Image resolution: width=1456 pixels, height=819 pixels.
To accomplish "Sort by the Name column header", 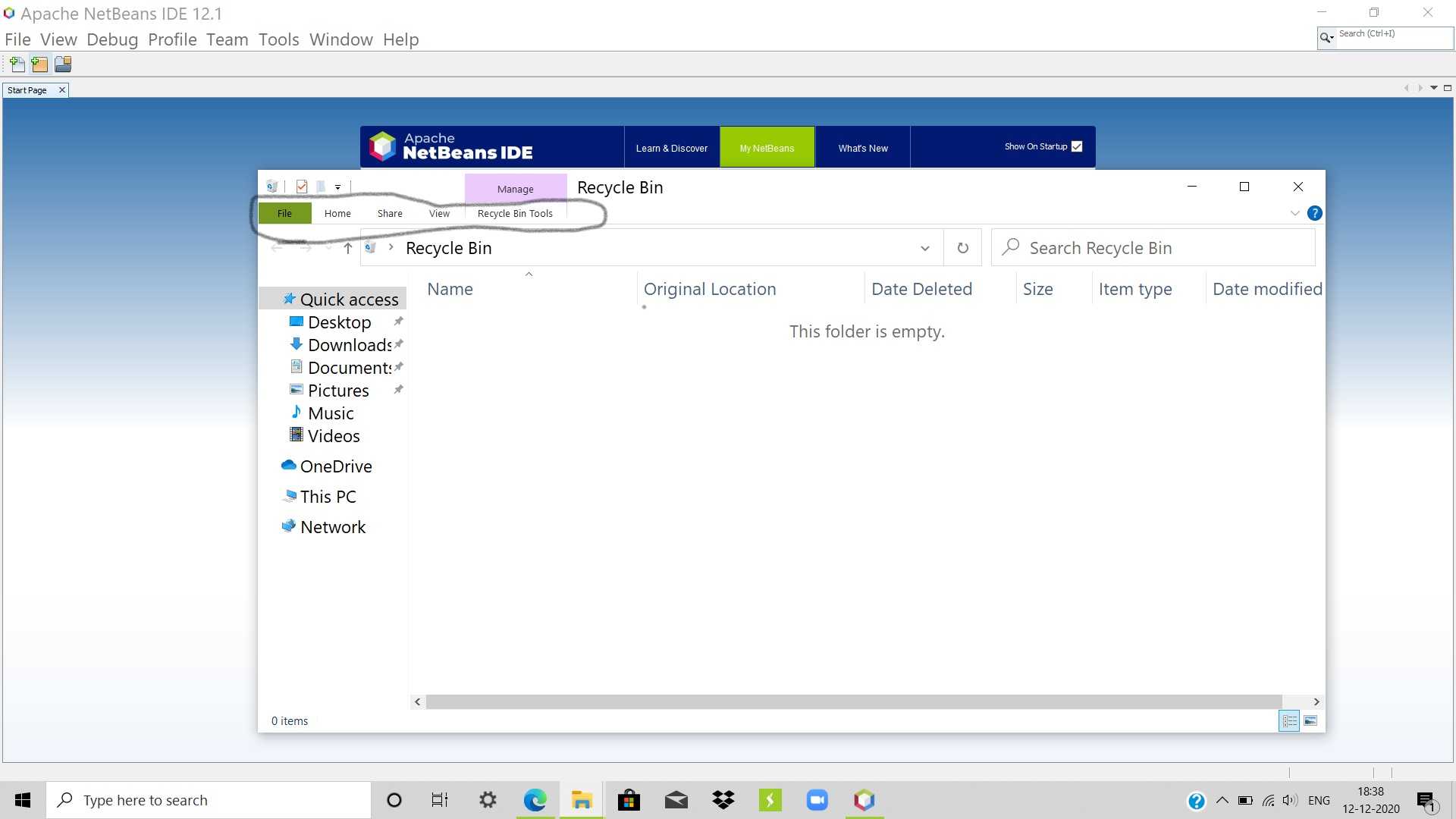I will coord(450,289).
